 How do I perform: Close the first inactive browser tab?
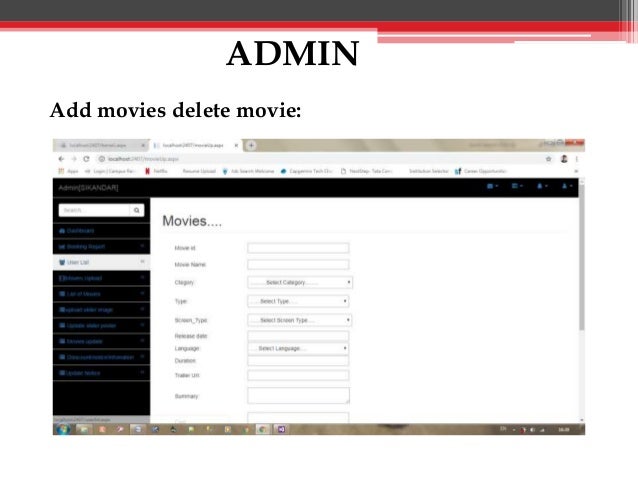click(x=143, y=145)
